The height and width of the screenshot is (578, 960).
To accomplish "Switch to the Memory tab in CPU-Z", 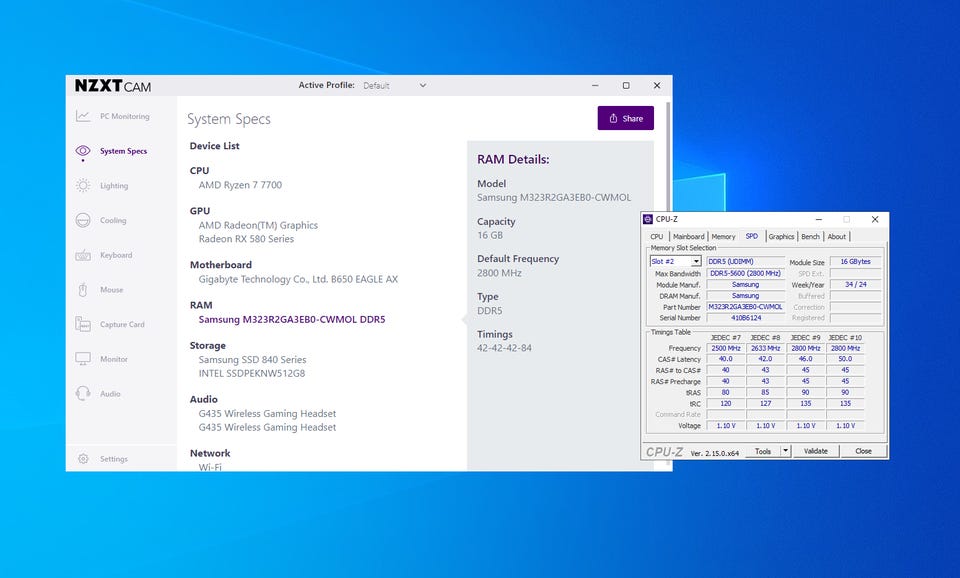I will [x=723, y=236].
